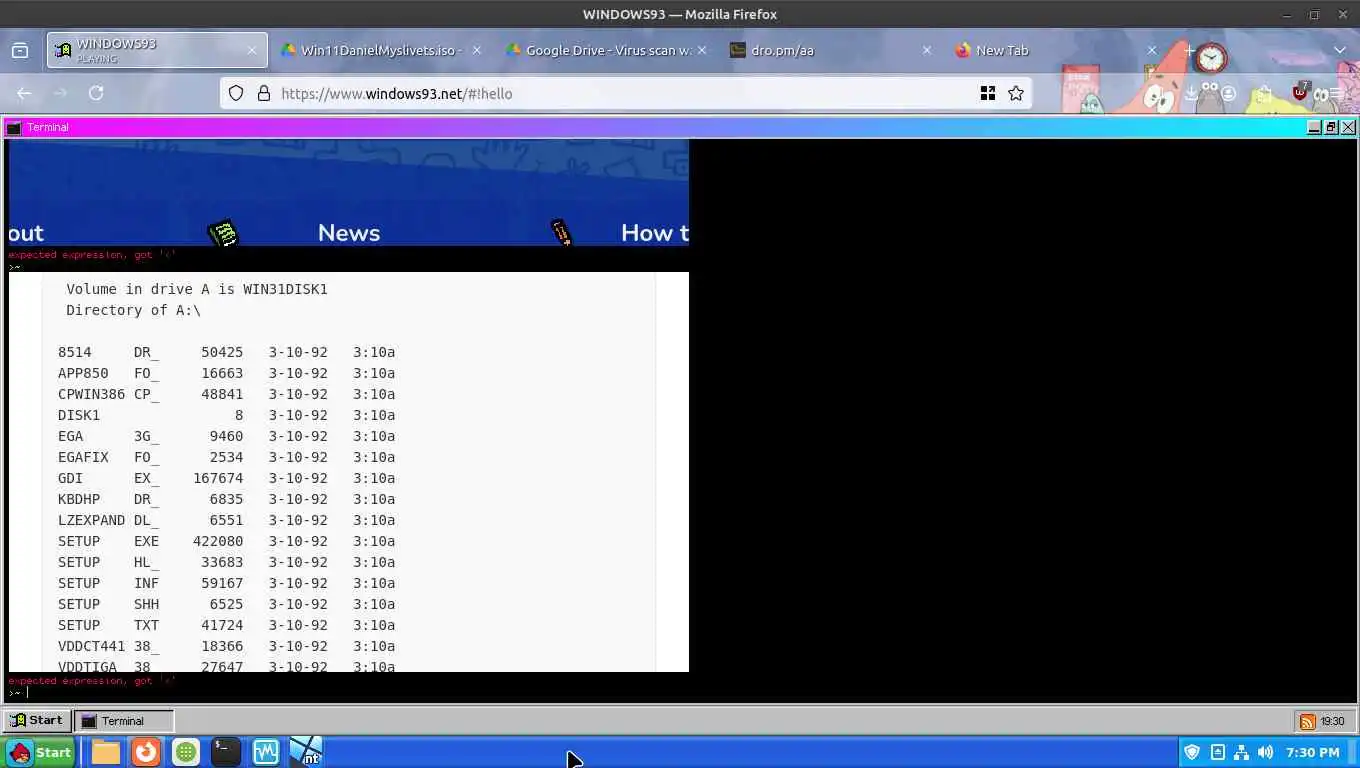Click the site security padlock icon

[x=264, y=93]
